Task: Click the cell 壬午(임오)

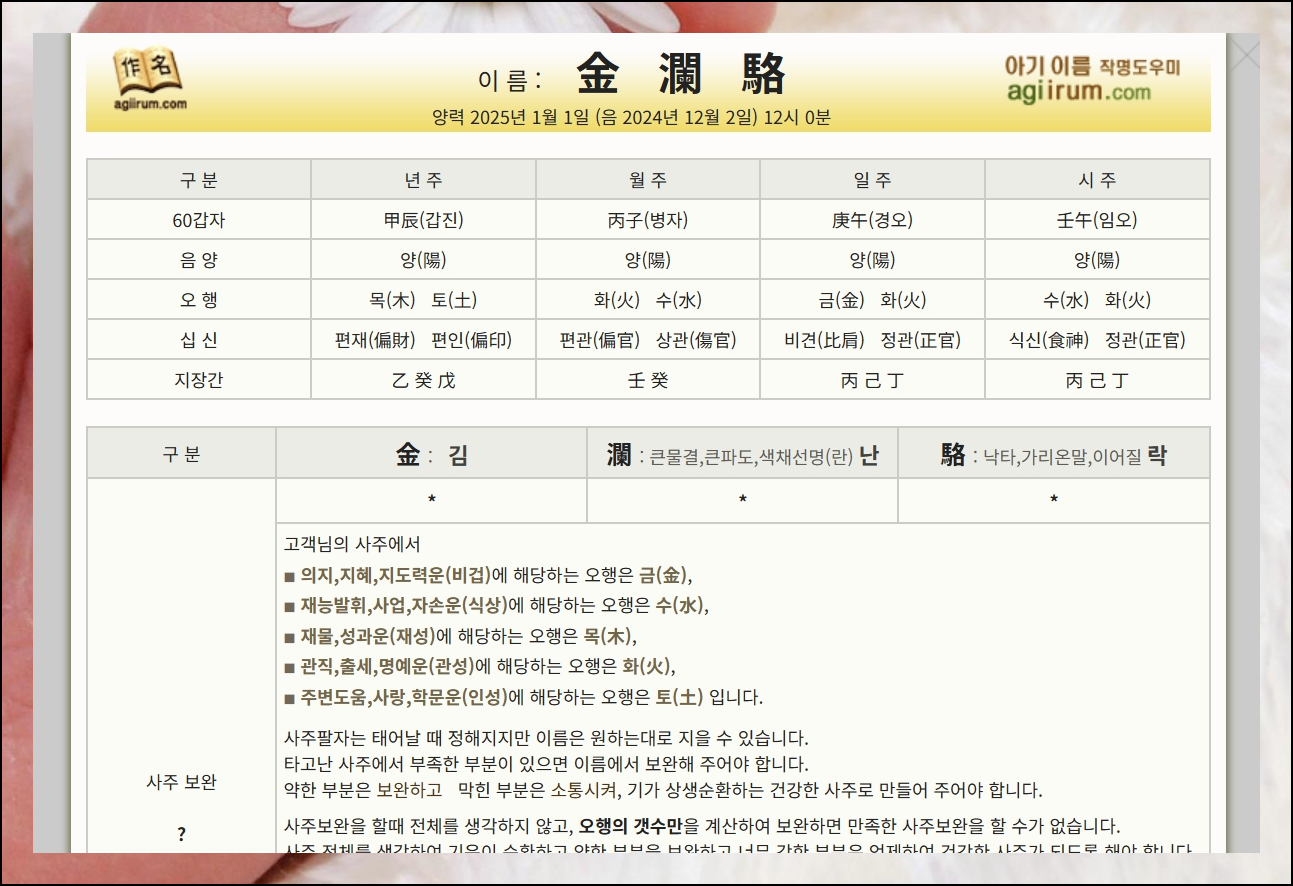Action: coord(1097,220)
